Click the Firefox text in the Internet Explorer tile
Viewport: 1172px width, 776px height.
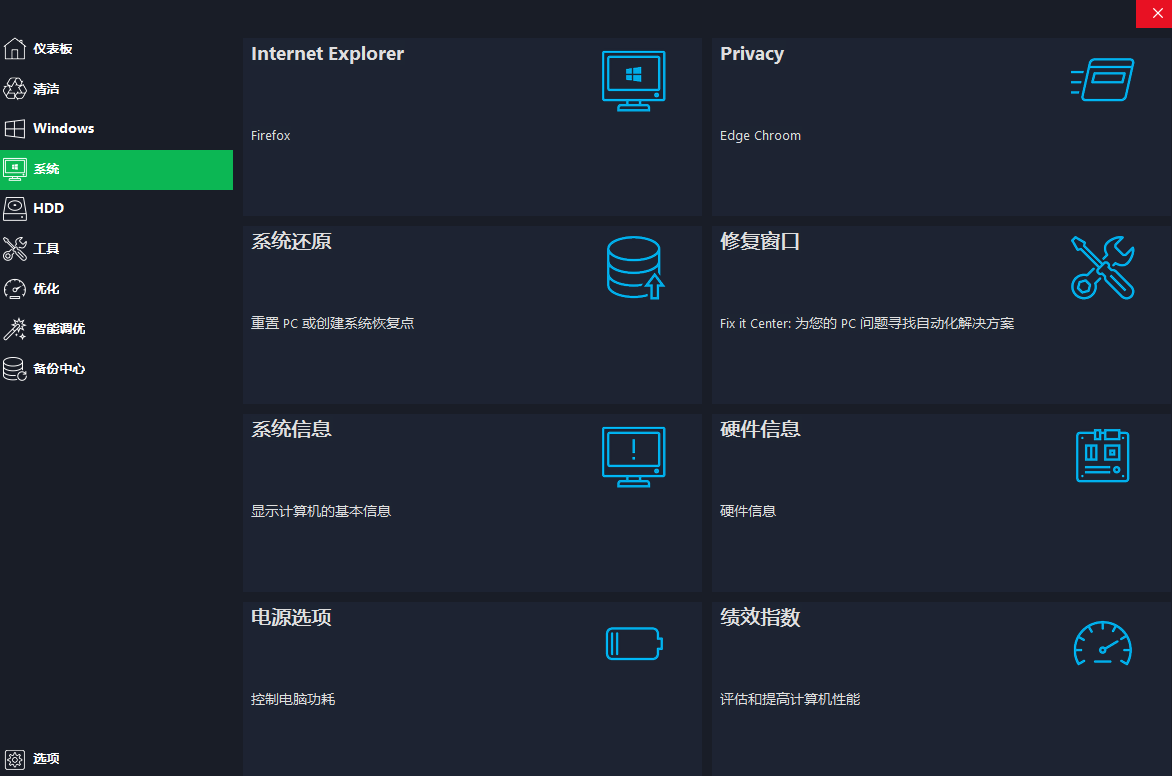click(271, 136)
